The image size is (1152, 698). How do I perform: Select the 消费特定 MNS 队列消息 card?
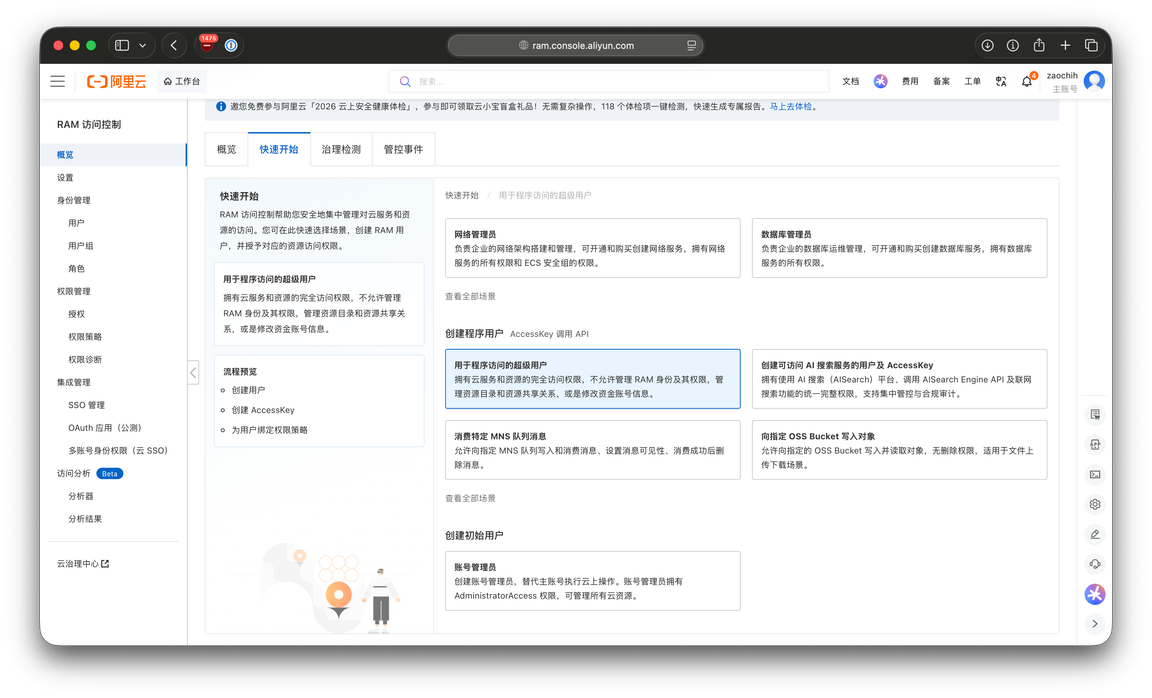tap(592, 450)
